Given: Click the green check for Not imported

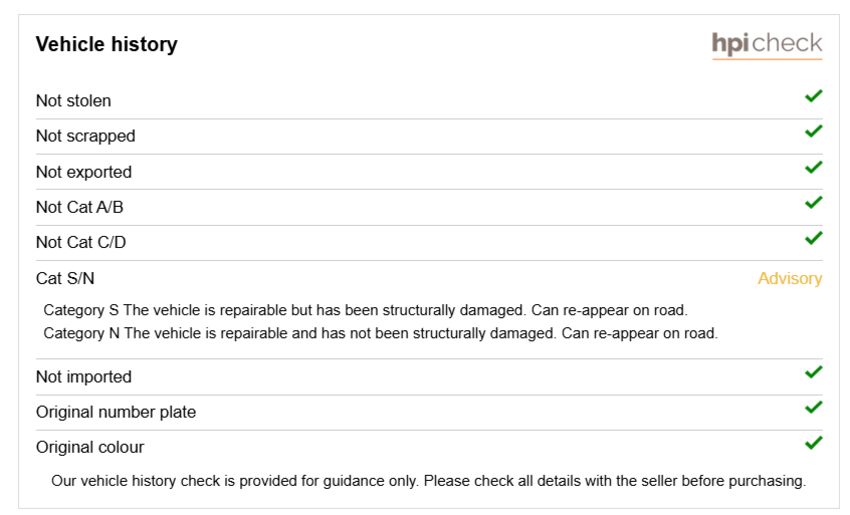Looking at the screenshot, I should (813, 372).
